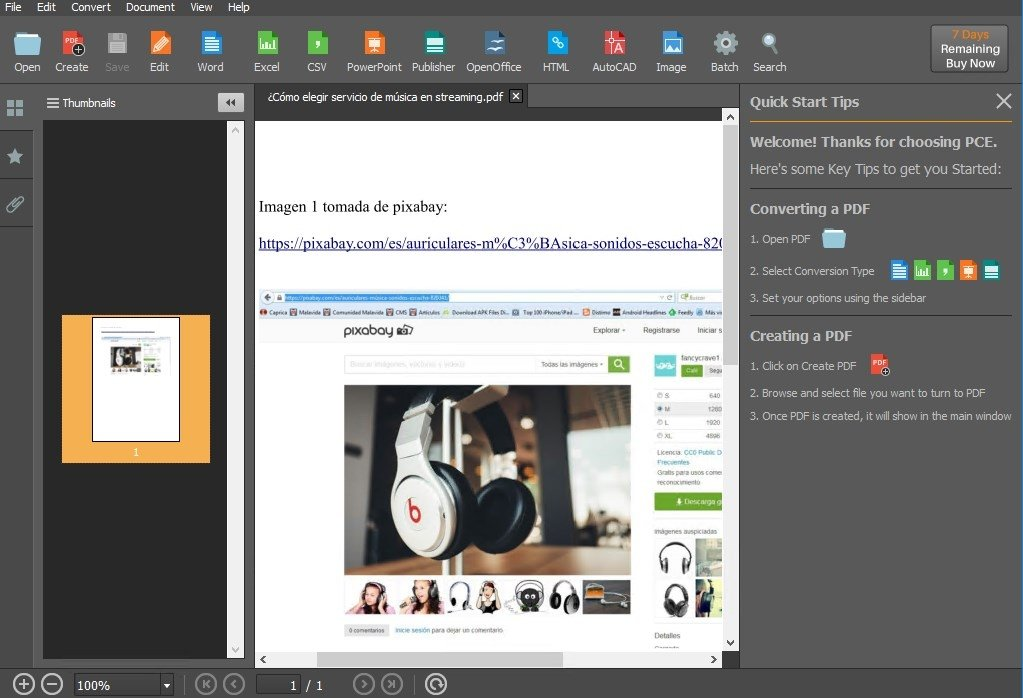Rotate the page with the rotate button

pos(436,684)
